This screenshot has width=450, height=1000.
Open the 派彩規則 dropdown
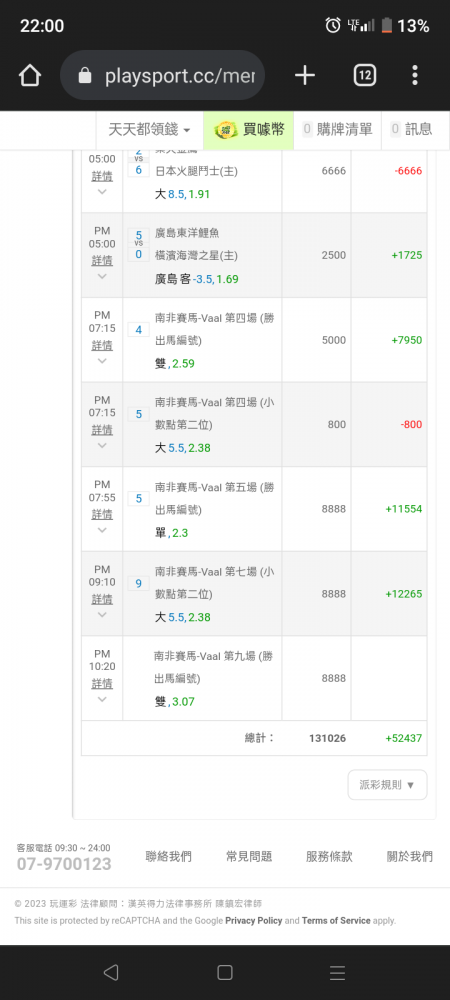click(x=388, y=785)
